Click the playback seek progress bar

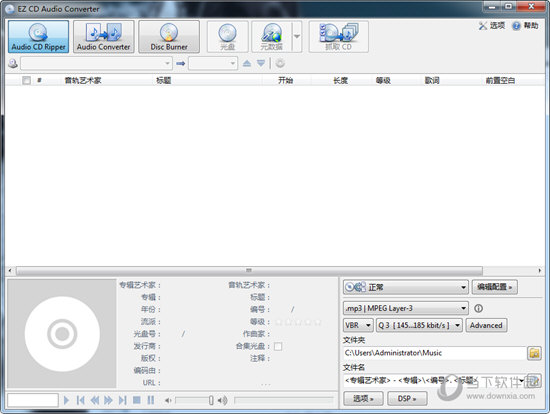[x=283, y=400]
